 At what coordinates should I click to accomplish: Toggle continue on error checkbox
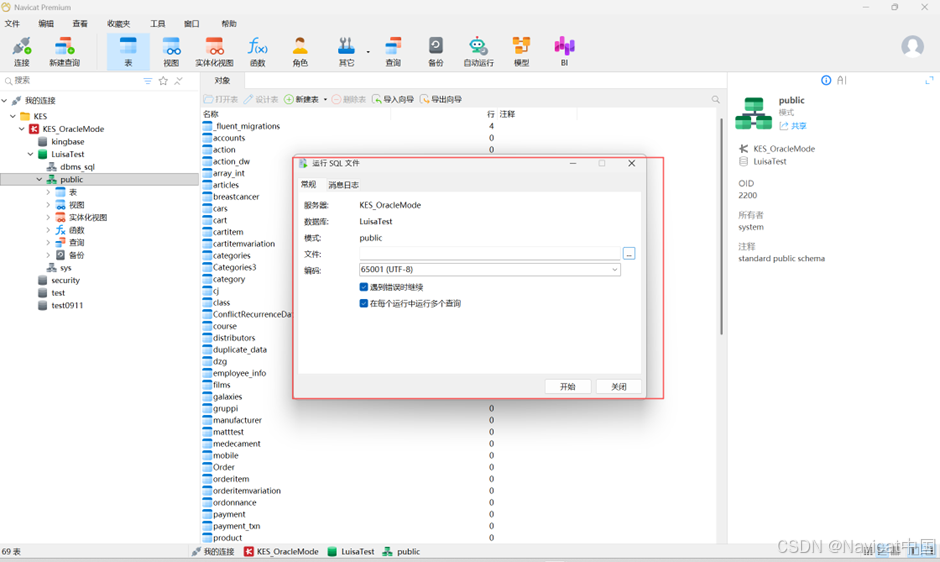coord(363,287)
